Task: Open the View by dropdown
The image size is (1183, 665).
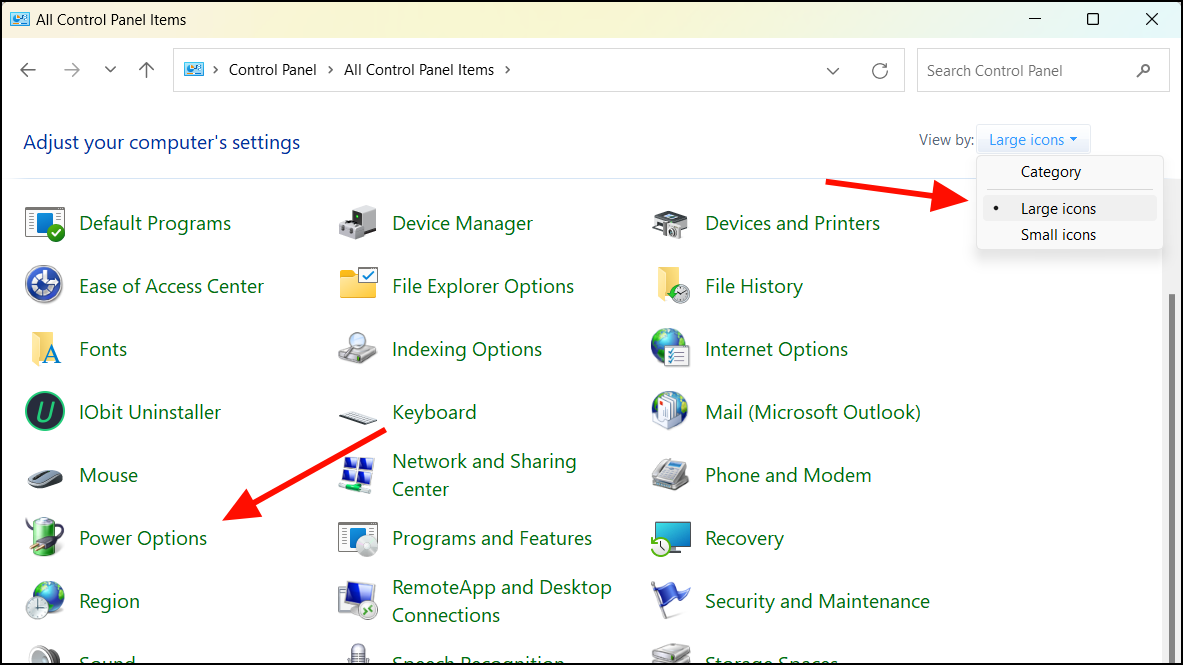Action: pyautogui.click(x=1033, y=139)
